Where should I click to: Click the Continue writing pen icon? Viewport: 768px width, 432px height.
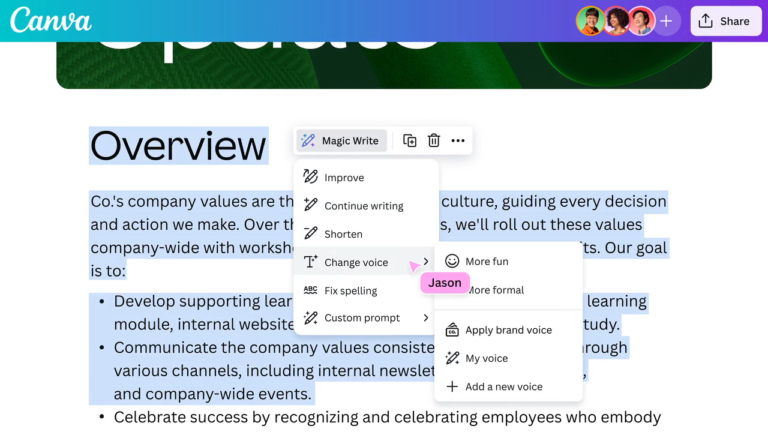310,205
